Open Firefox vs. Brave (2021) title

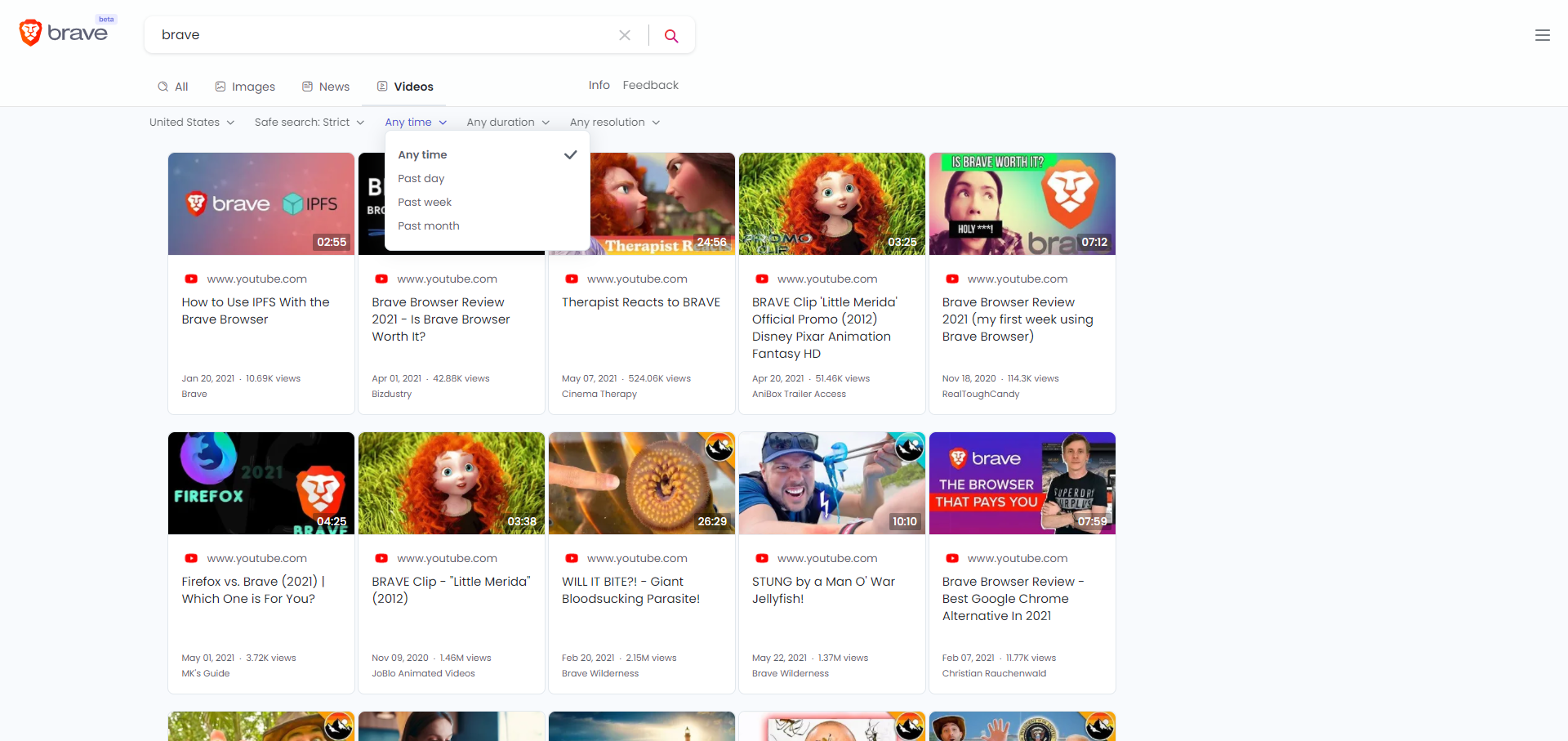click(x=253, y=590)
